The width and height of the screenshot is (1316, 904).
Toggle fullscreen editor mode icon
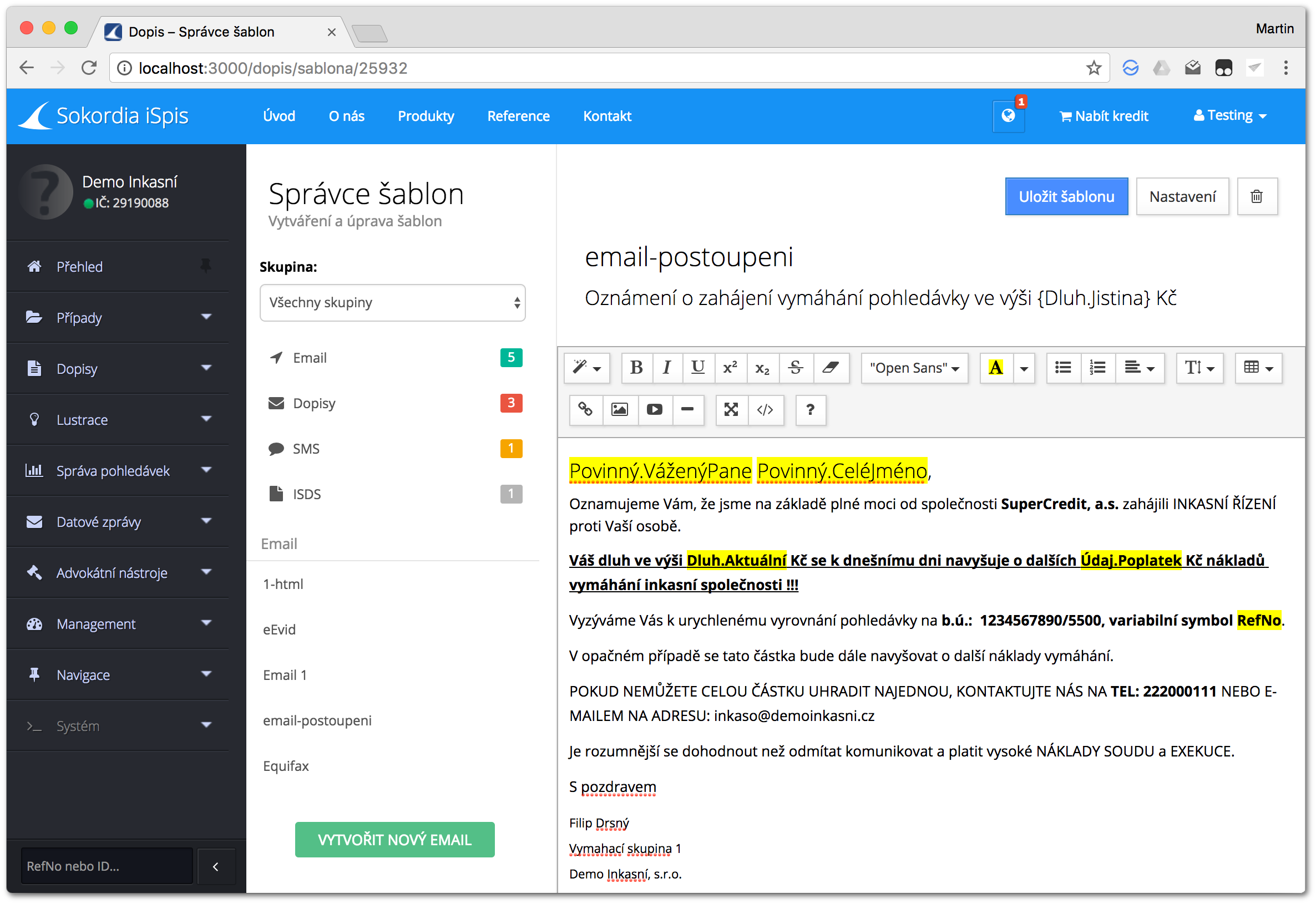point(731,409)
